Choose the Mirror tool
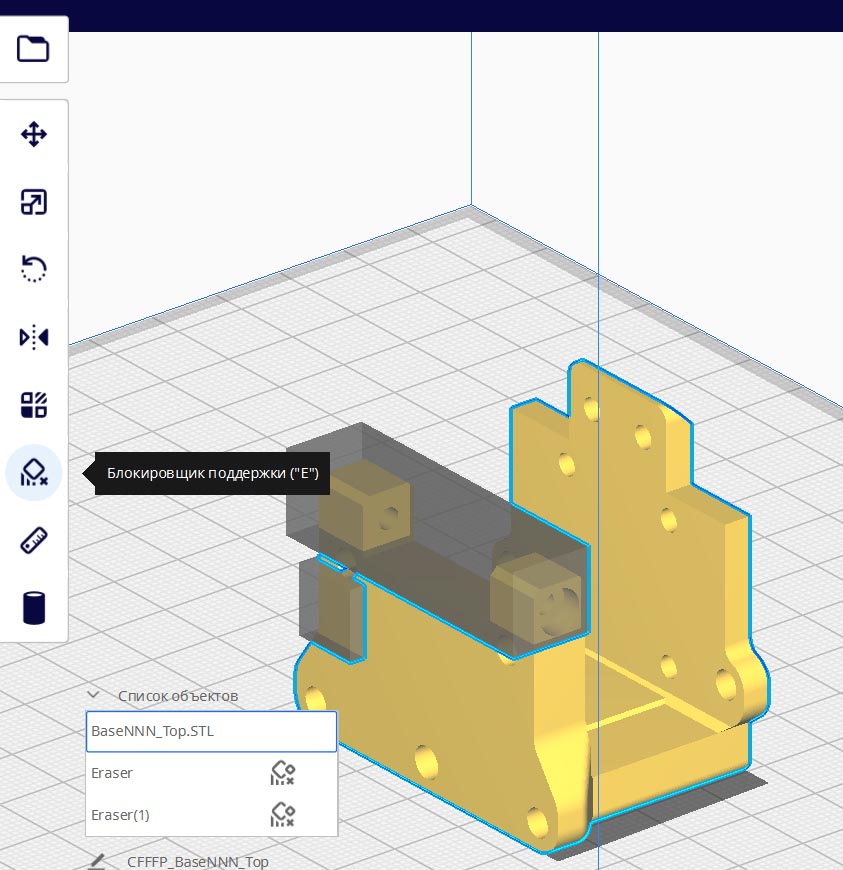This screenshot has height=870, width=843. pyautogui.click(x=34, y=337)
